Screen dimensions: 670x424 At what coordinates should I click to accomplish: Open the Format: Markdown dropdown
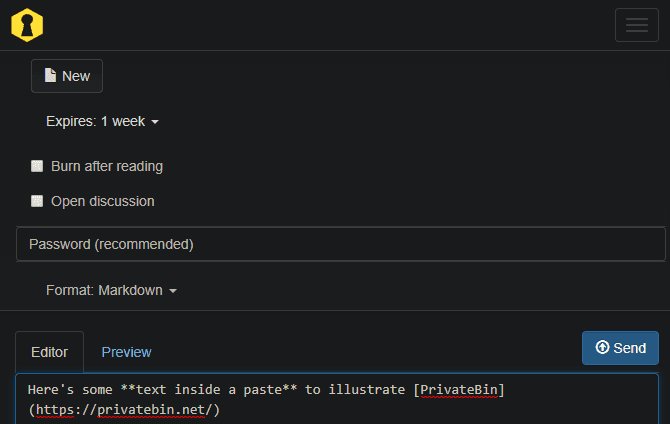tap(110, 290)
